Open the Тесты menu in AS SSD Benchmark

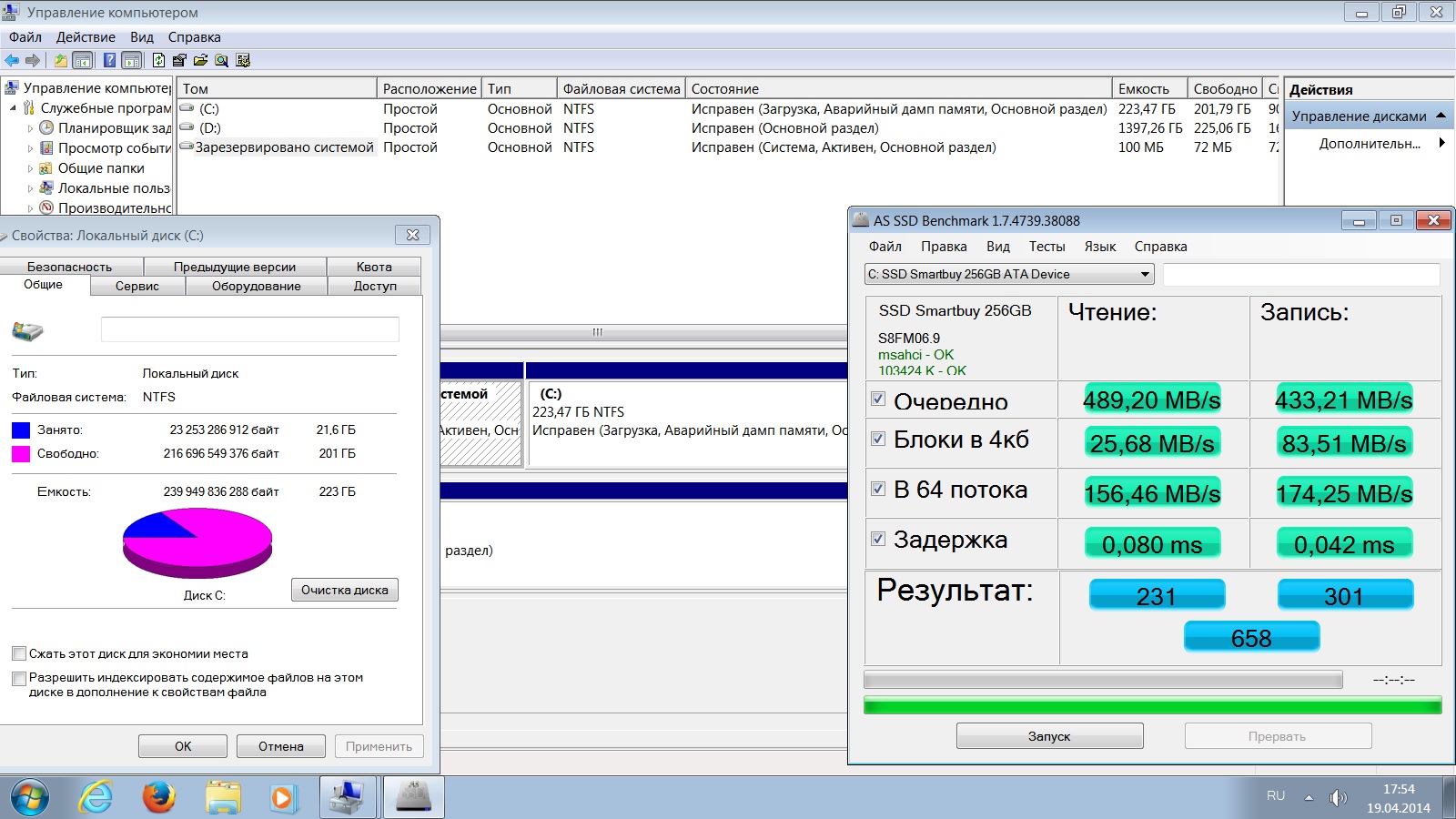[1046, 247]
